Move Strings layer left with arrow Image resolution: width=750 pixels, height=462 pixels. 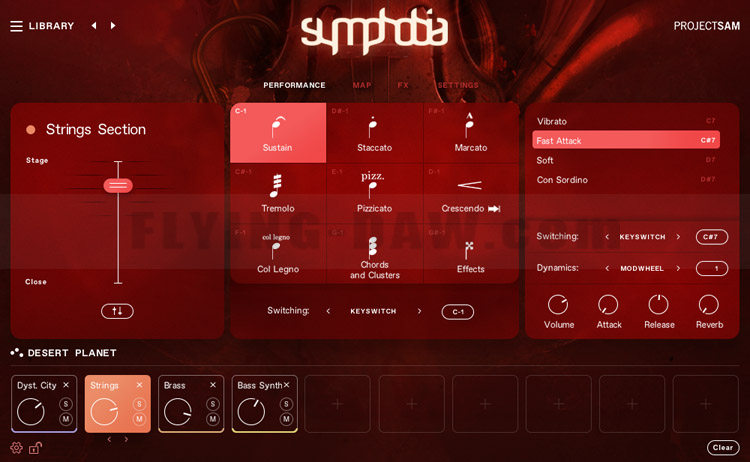[x=110, y=439]
